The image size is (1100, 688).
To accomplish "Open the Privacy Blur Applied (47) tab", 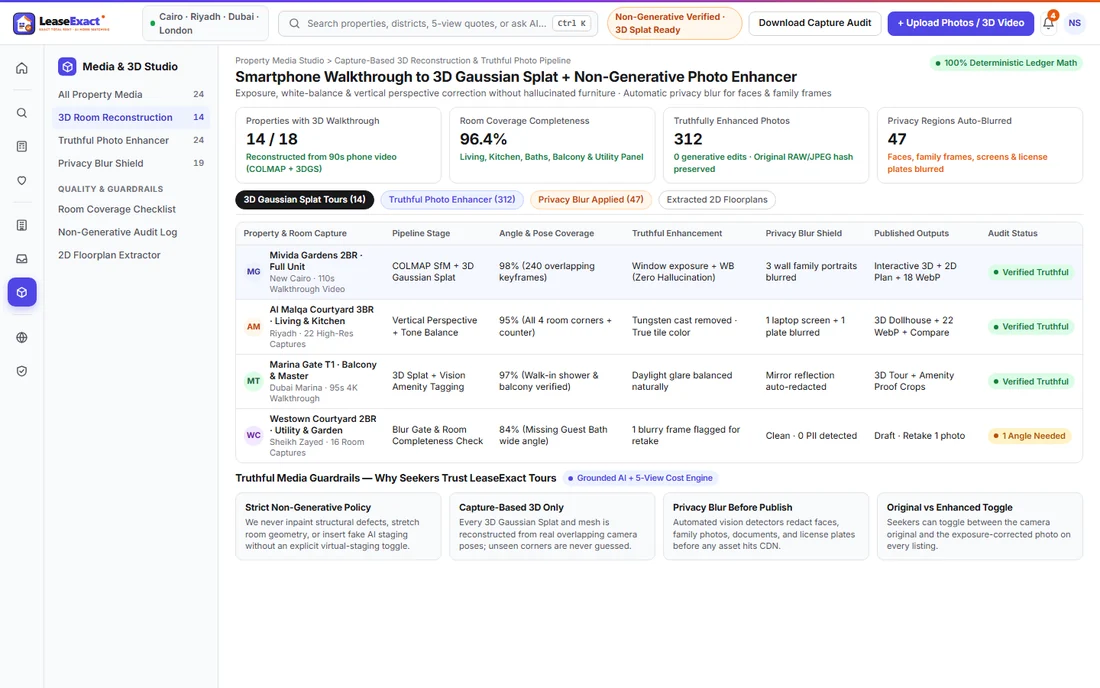I will (x=591, y=200).
